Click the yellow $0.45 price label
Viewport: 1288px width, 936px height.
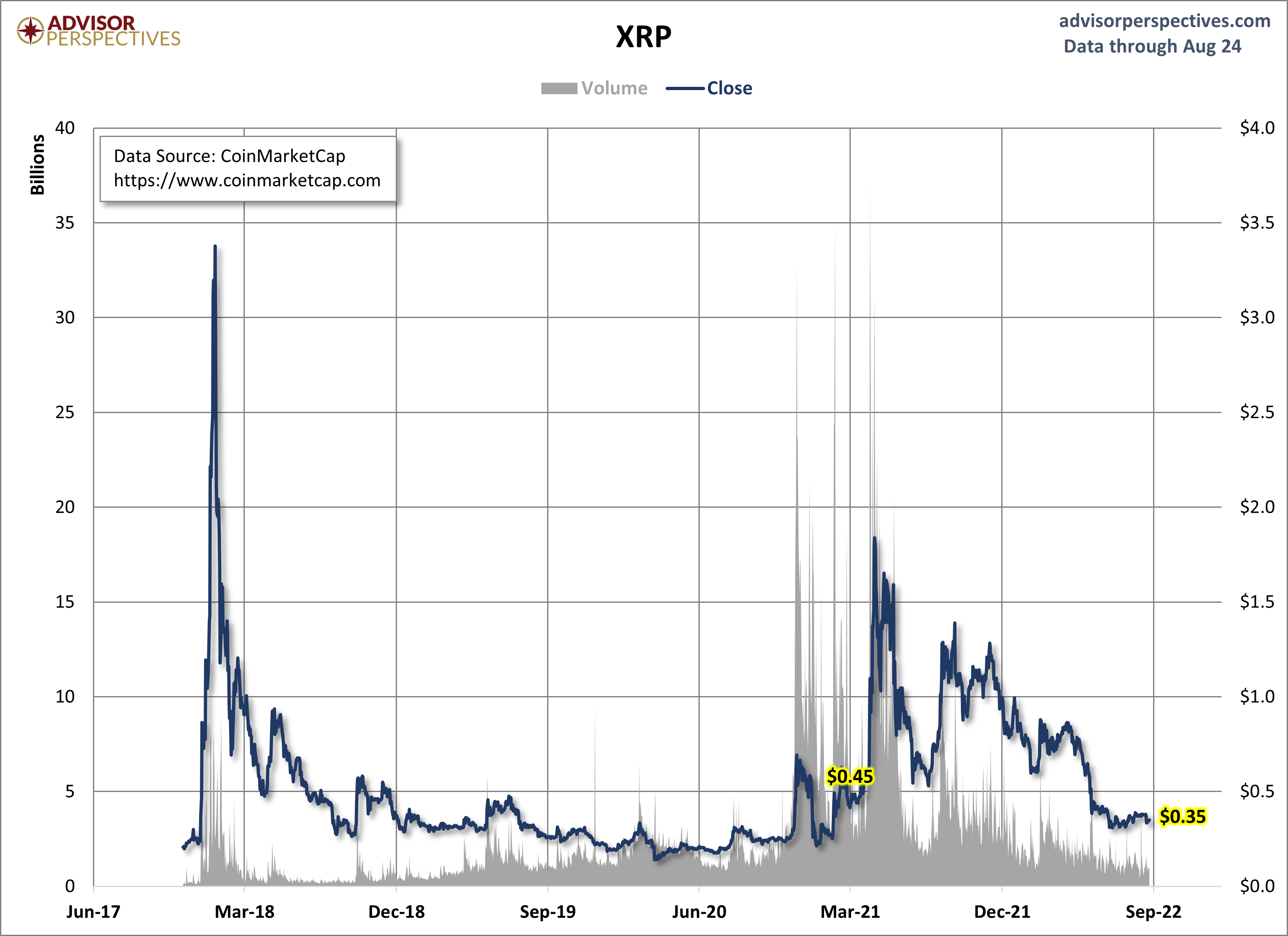coord(849,776)
